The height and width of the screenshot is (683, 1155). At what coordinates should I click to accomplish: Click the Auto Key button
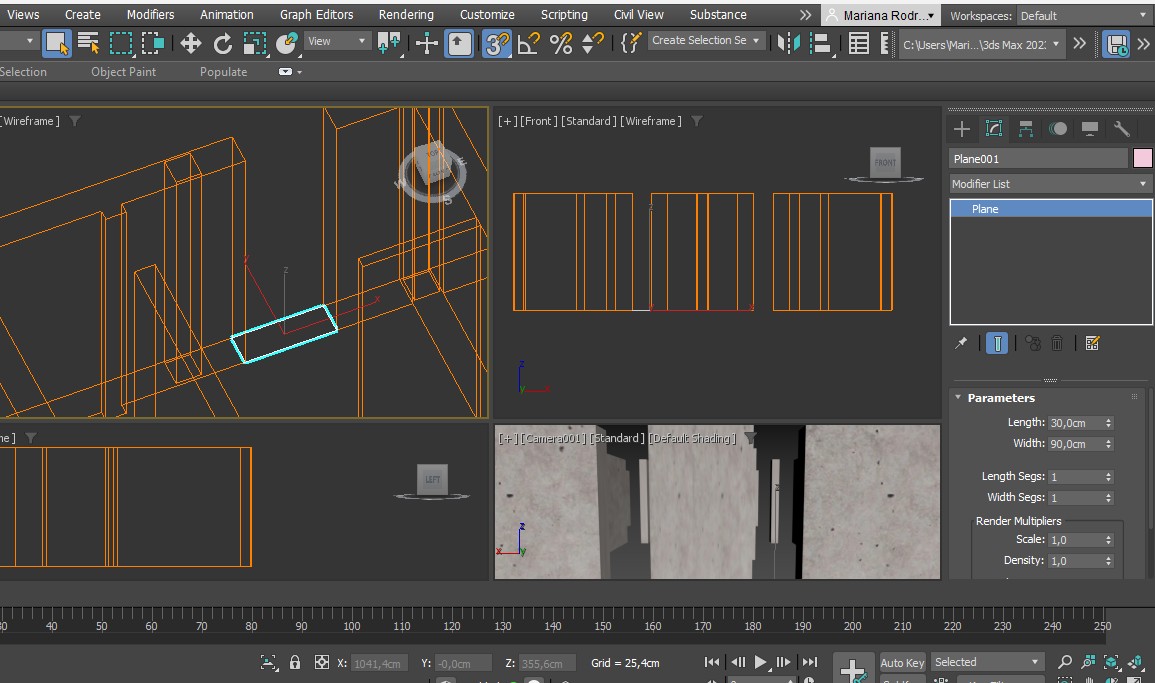coord(902,662)
